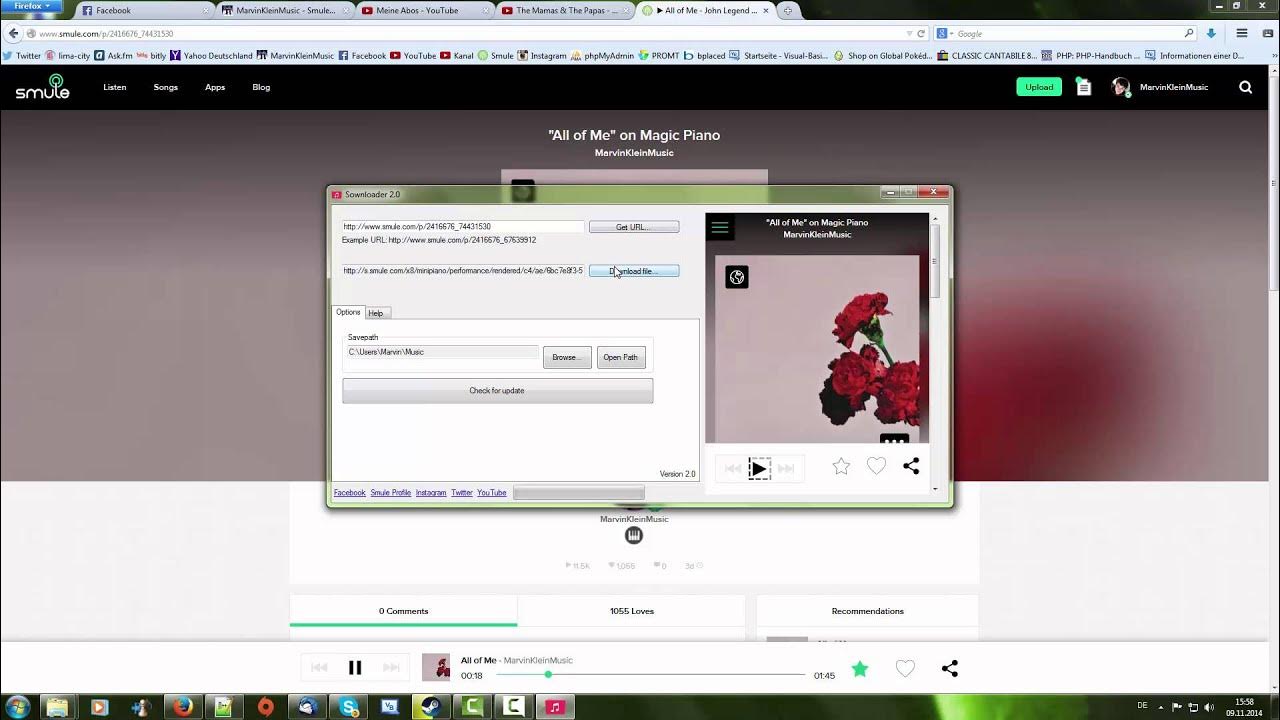The image size is (1280, 720).
Task: Open Songs menu in Smule header
Action: (166, 87)
